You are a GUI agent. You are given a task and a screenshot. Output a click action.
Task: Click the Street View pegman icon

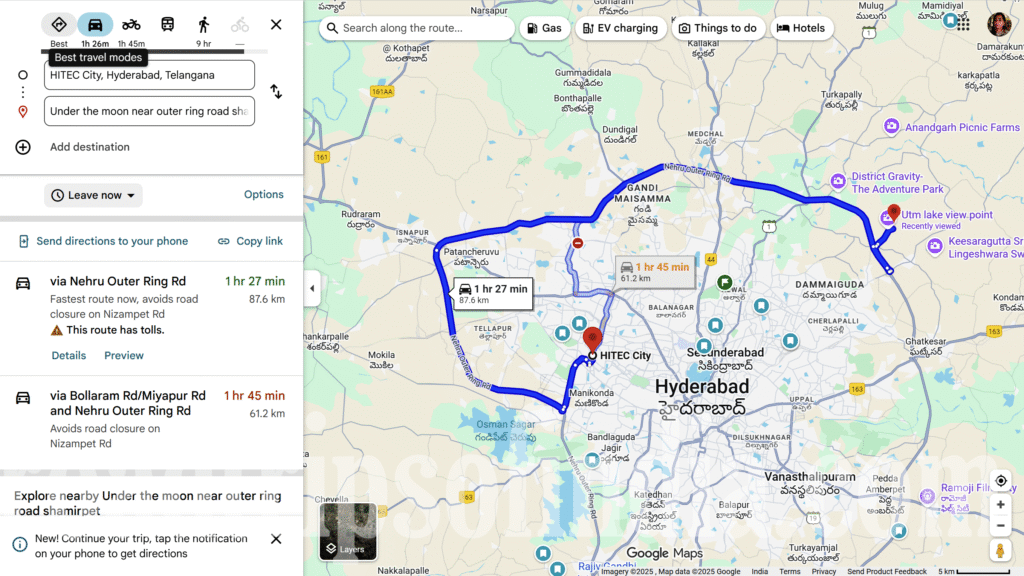[1001, 549]
